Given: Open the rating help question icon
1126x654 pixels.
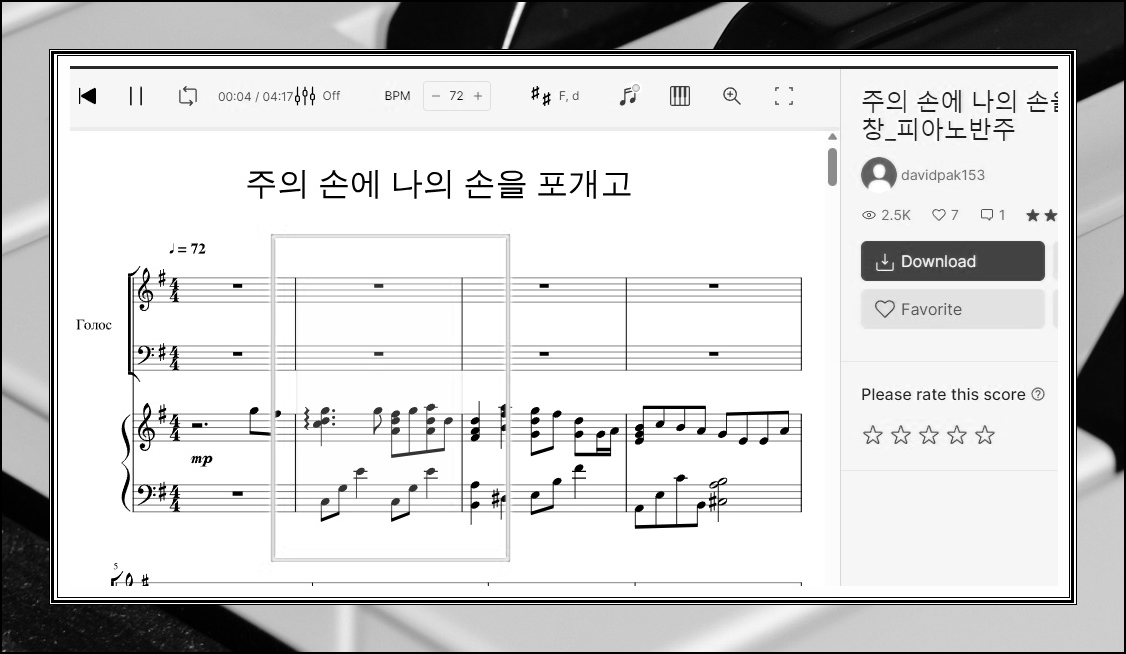Looking at the screenshot, I should point(1038,394).
